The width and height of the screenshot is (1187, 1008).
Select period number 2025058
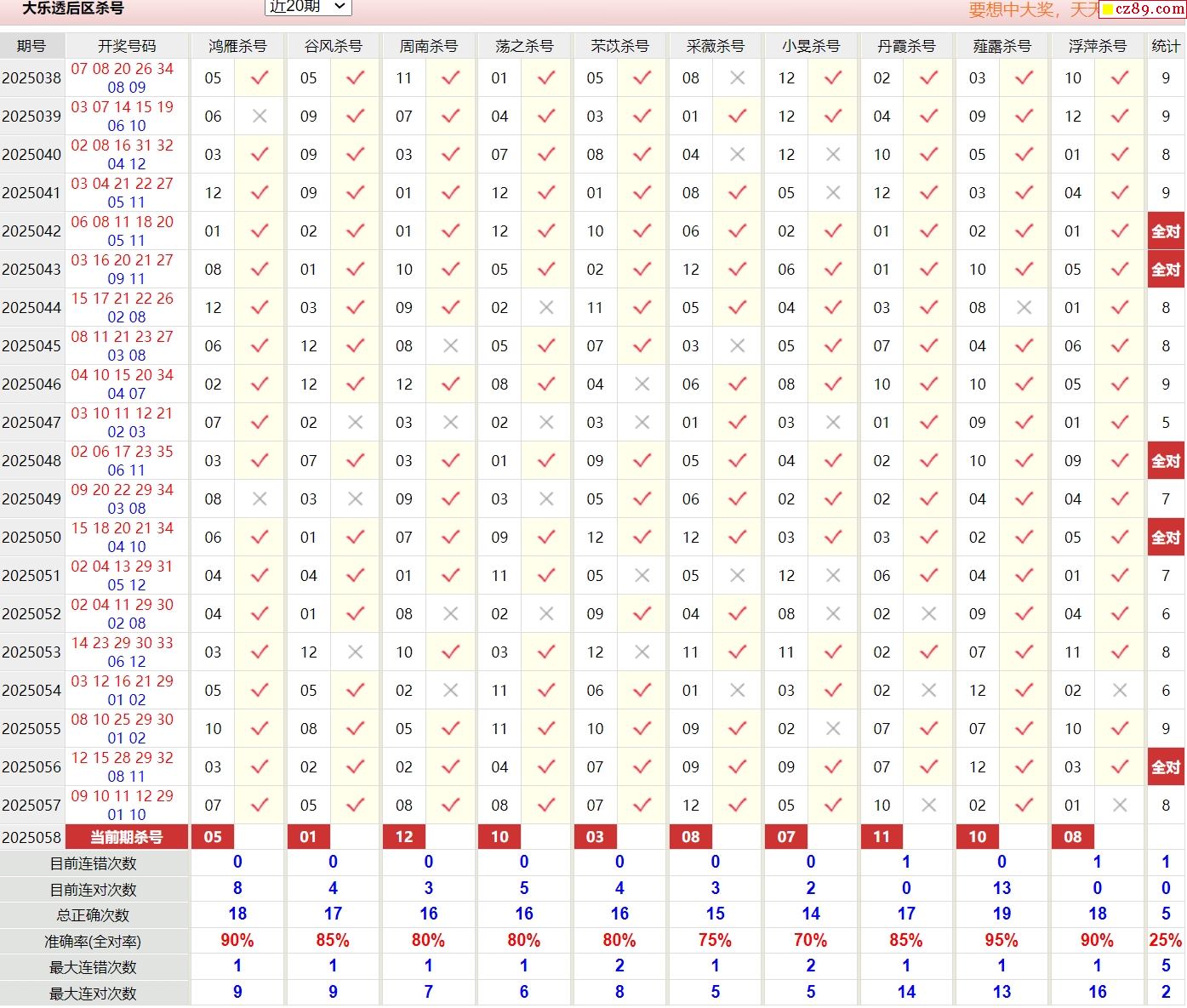pyautogui.click(x=31, y=837)
